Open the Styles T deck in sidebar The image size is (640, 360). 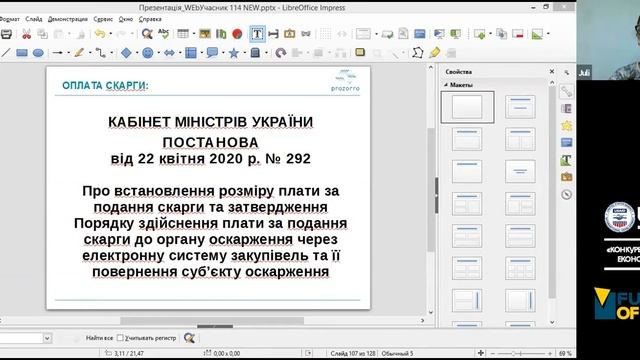point(566,160)
